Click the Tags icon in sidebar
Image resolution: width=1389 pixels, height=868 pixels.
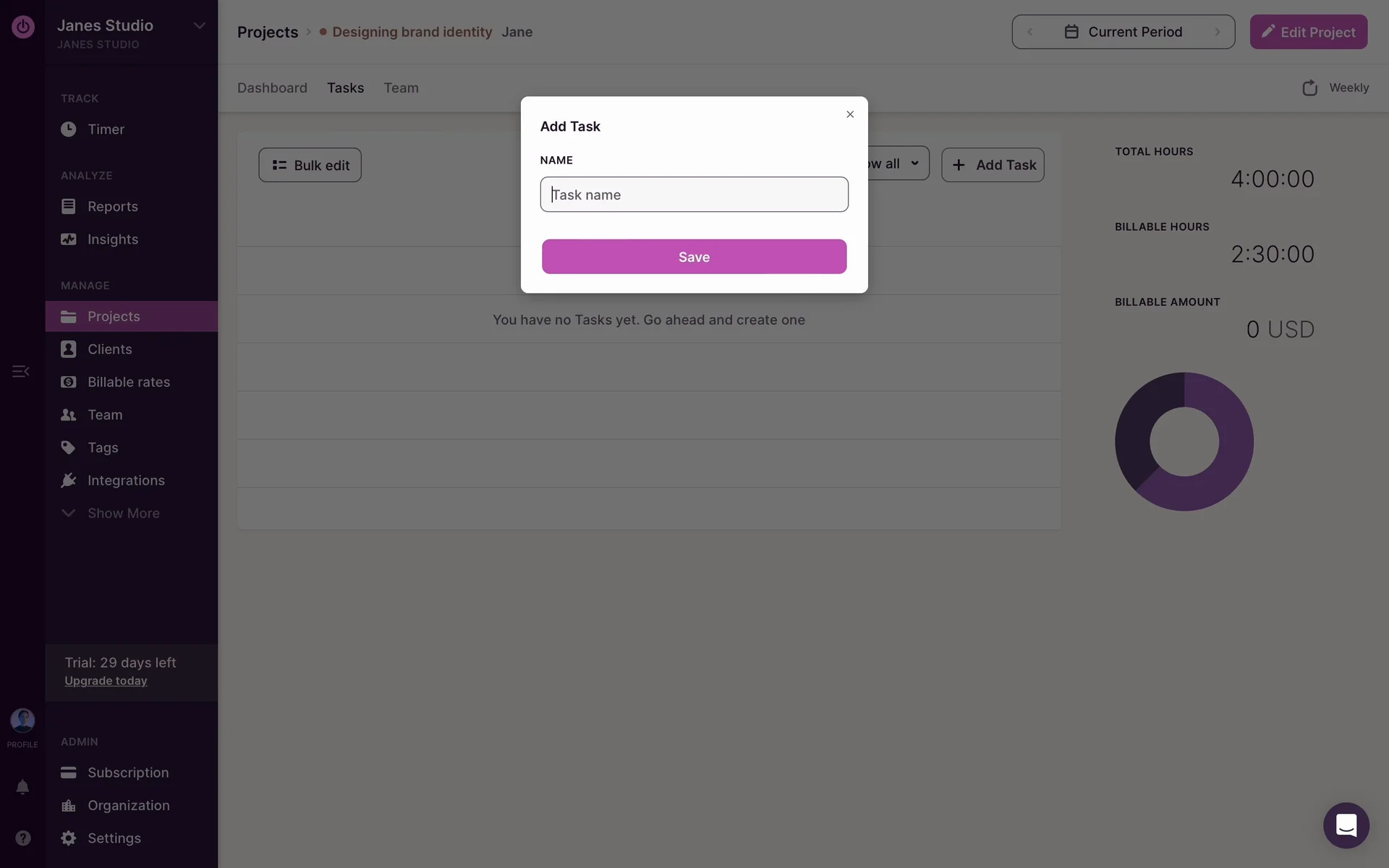pyautogui.click(x=69, y=448)
